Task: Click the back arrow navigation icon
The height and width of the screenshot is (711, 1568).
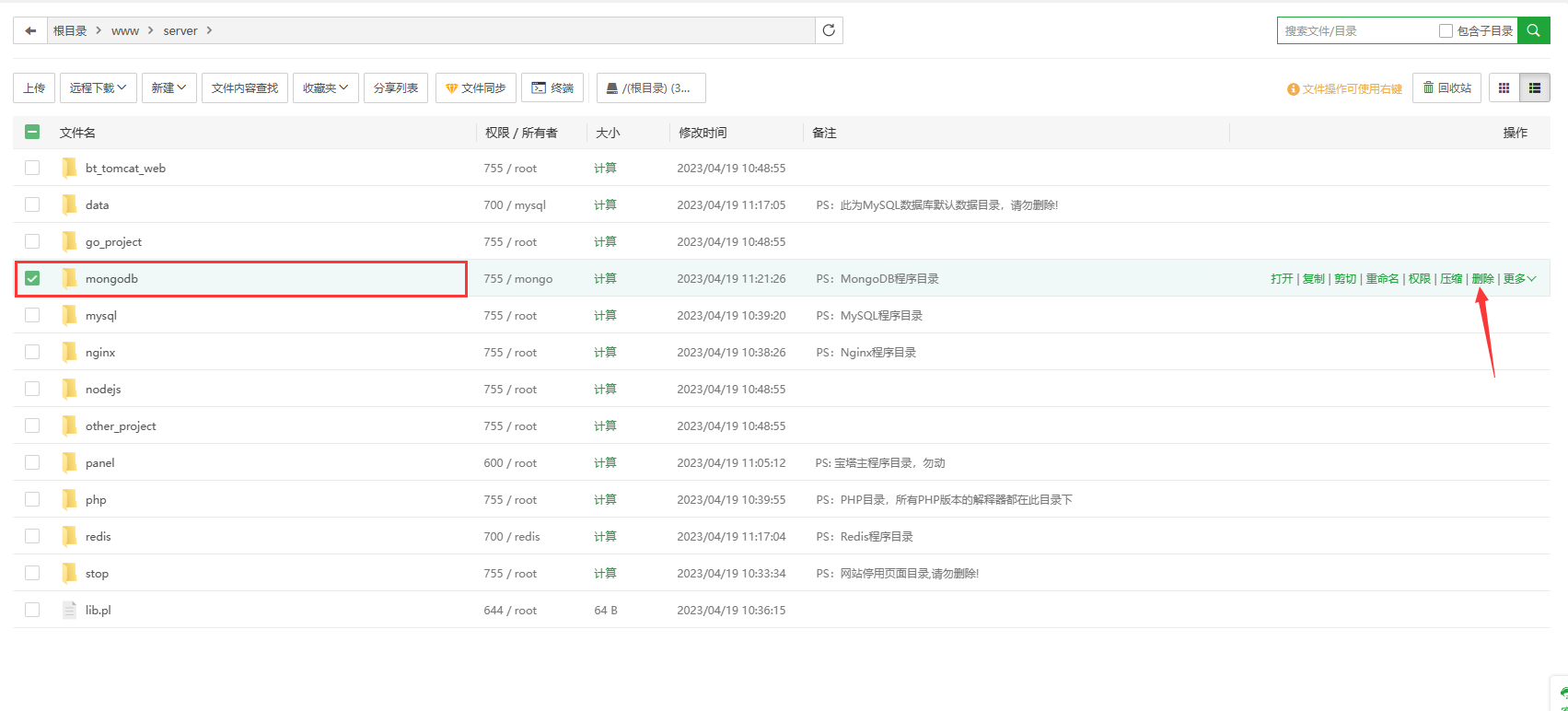Action: 30,30
